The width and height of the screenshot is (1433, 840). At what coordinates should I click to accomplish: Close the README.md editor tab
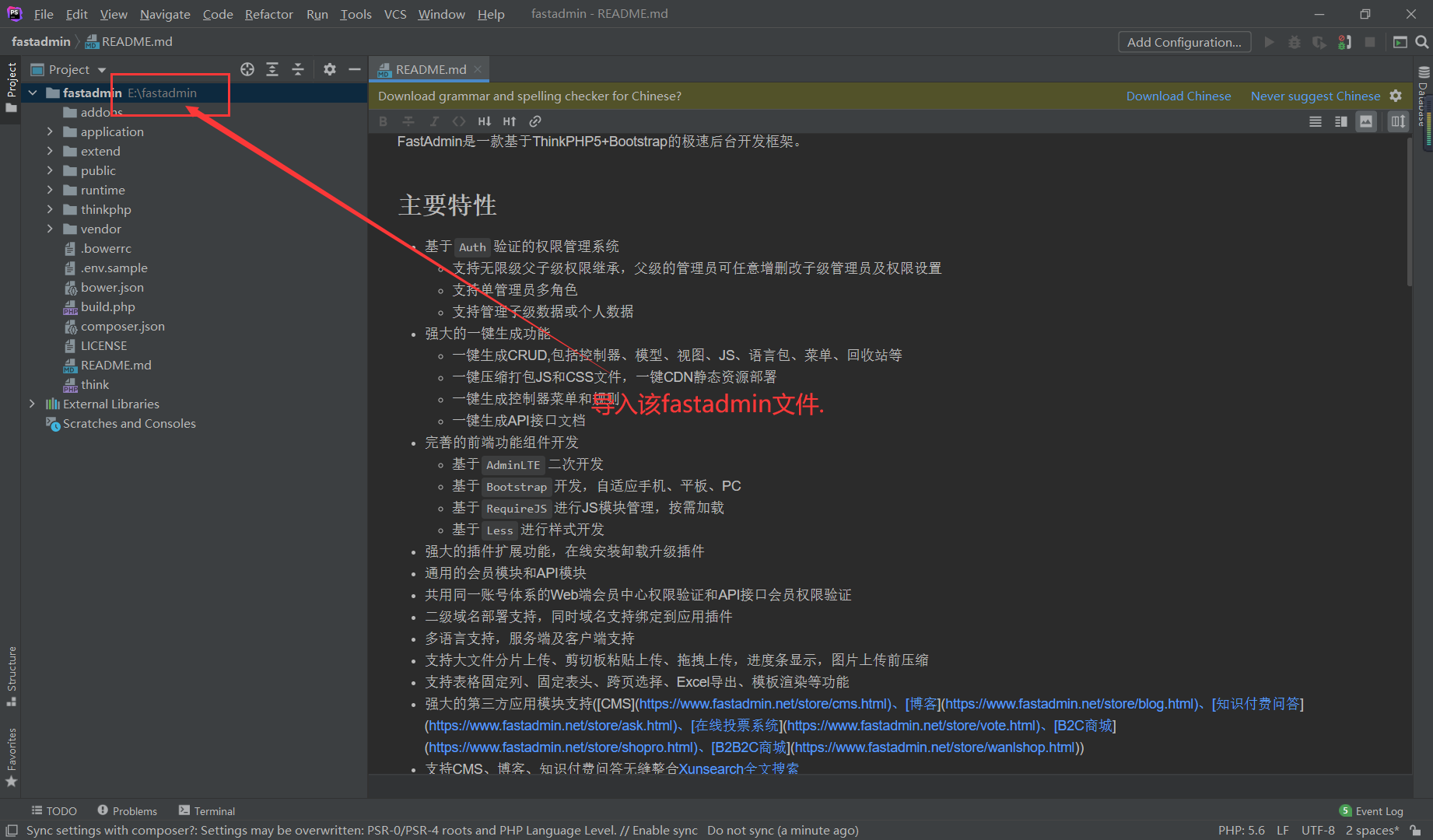pyautogui.click(x=478, y=69)
